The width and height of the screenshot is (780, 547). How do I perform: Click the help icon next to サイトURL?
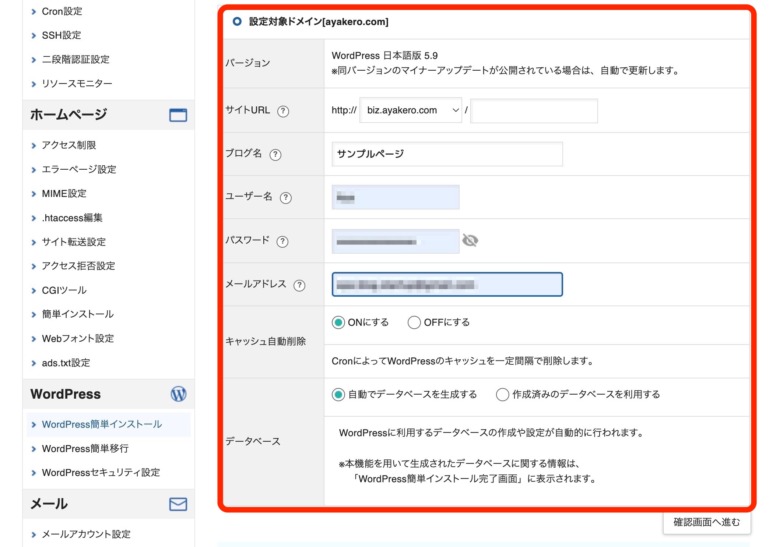tap(283, 111)
